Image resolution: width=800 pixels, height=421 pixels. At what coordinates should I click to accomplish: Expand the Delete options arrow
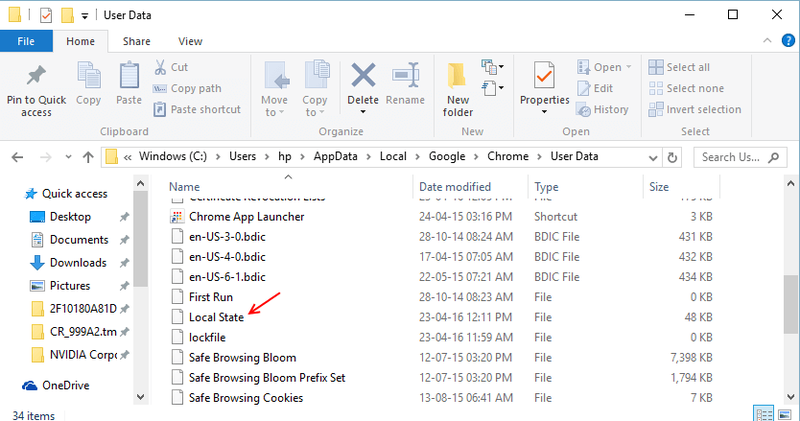[x=363, y=112]
